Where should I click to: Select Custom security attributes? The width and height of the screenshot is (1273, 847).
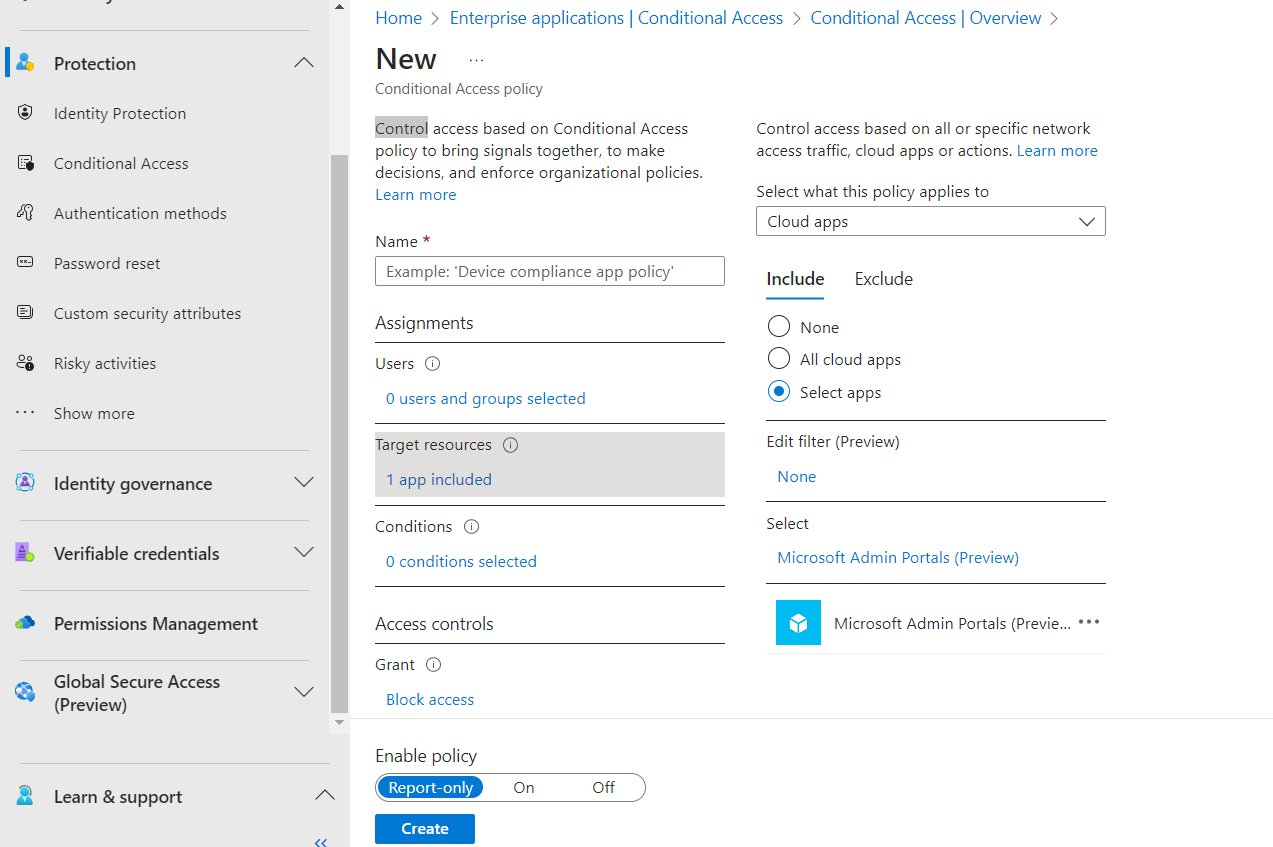tap(146, 313)
